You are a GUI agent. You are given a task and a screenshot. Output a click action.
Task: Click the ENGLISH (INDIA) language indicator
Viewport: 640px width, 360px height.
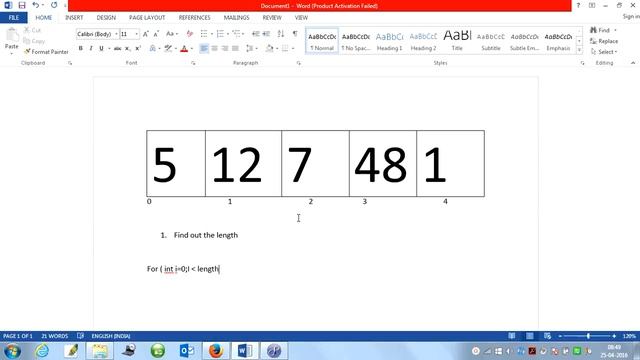pos(111,336)
